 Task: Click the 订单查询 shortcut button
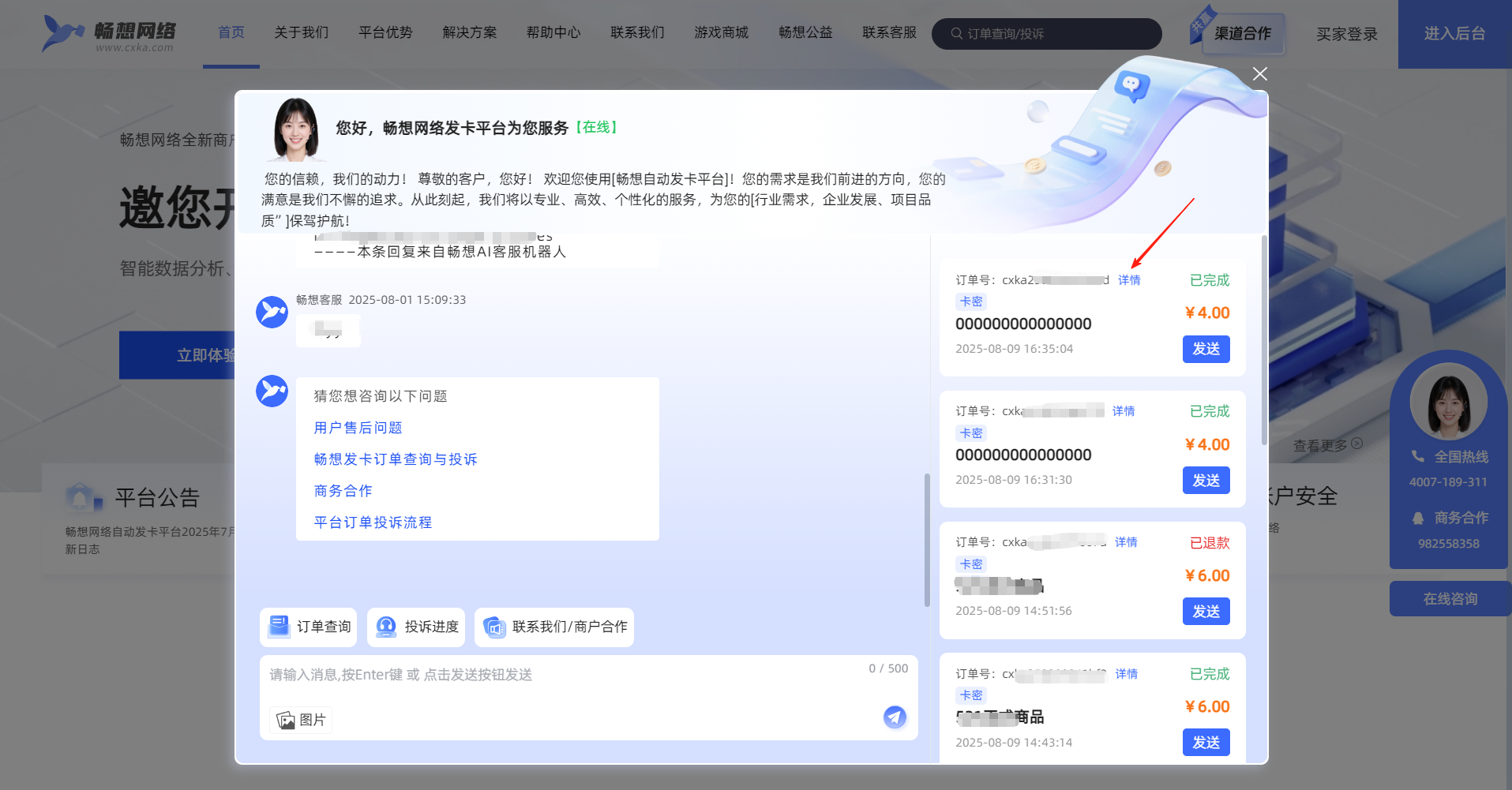click(309, 627)
